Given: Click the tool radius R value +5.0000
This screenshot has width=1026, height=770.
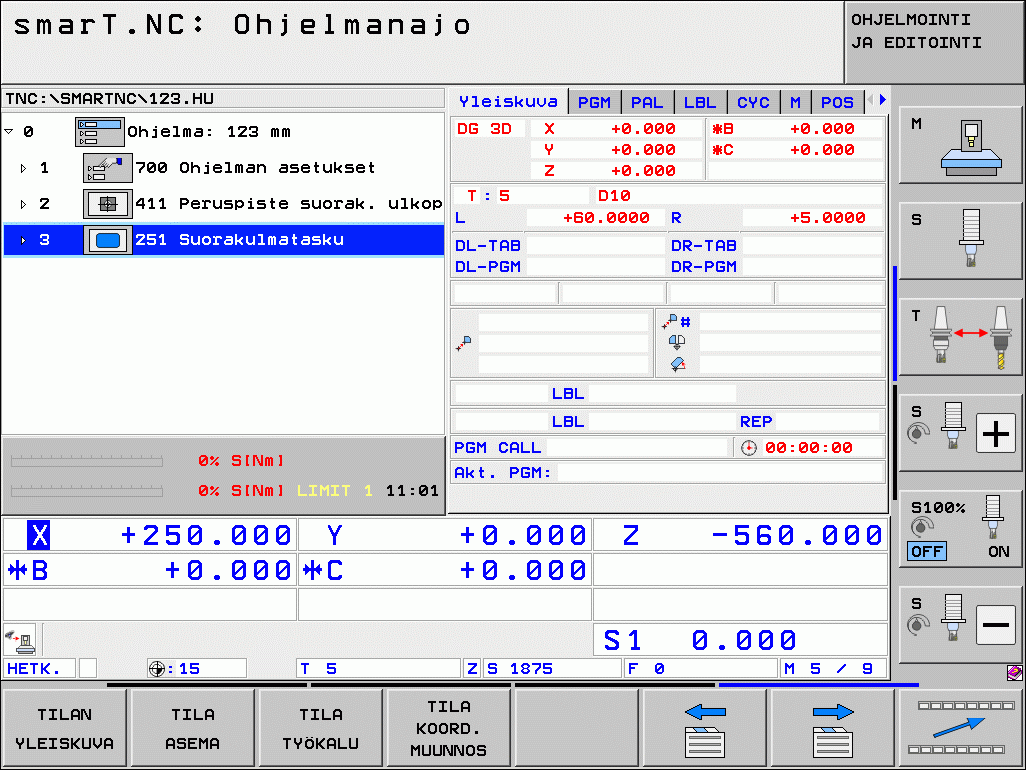Looking at the screenshot, I should click(x=827, y=218).
